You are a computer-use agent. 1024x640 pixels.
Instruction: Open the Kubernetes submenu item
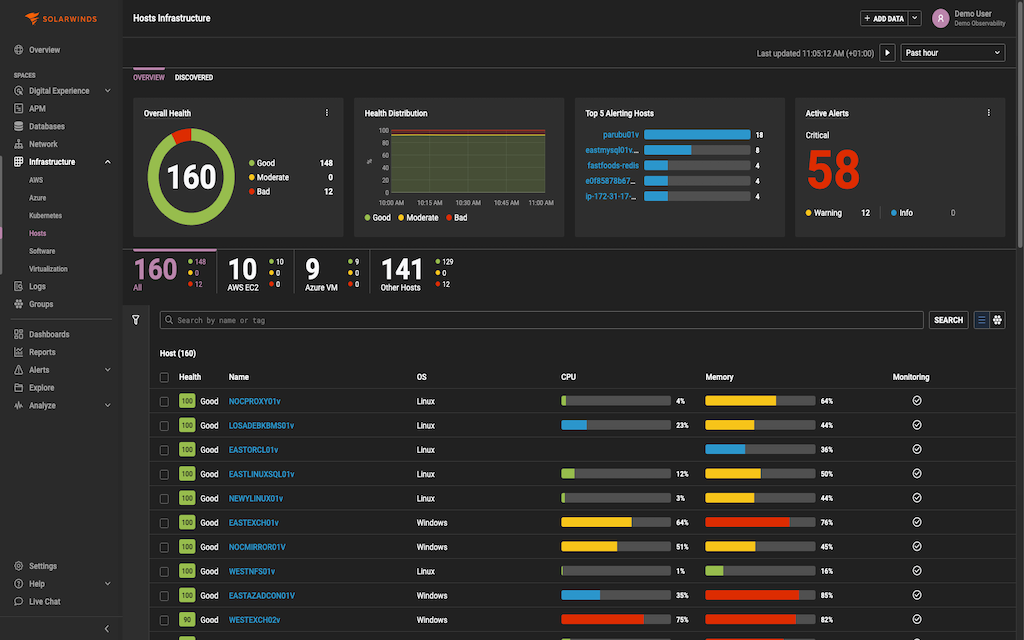(x=46, y=215)
